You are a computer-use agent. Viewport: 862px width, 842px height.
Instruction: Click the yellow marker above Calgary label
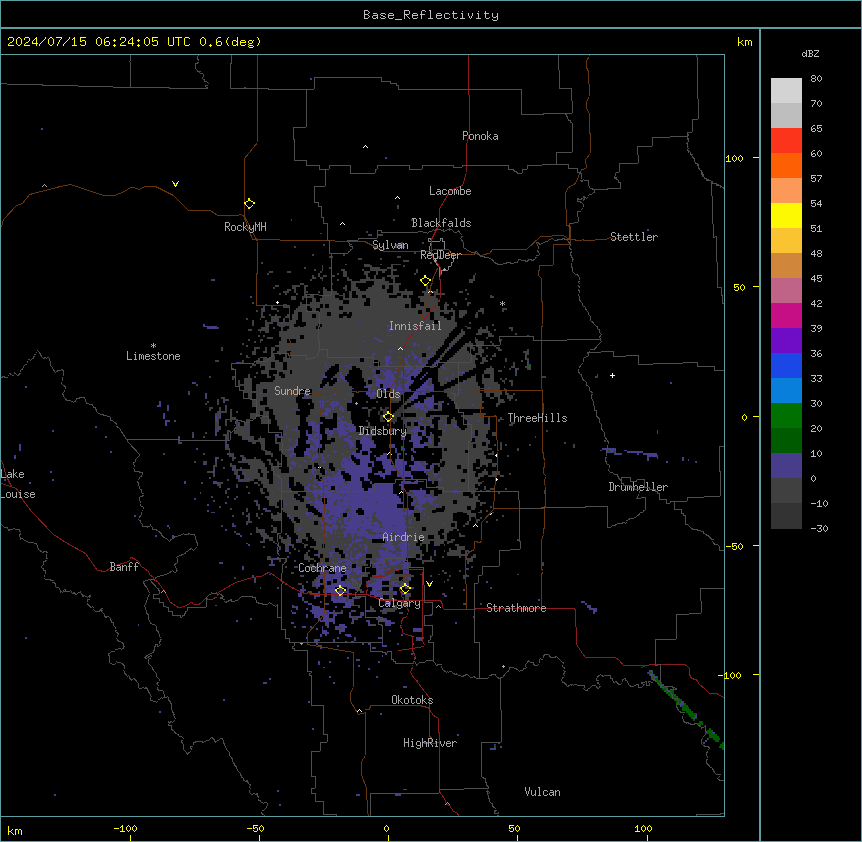(405, 589)
